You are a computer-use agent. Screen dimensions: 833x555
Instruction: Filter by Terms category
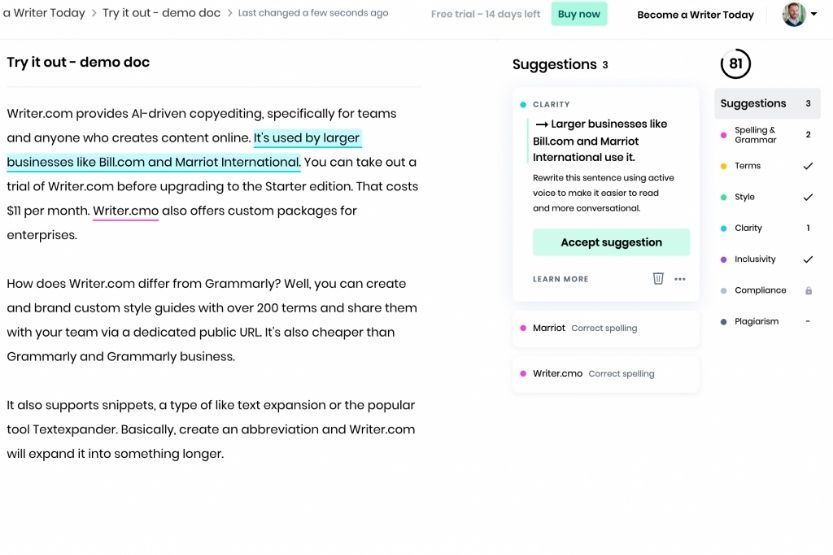point(767,166)
